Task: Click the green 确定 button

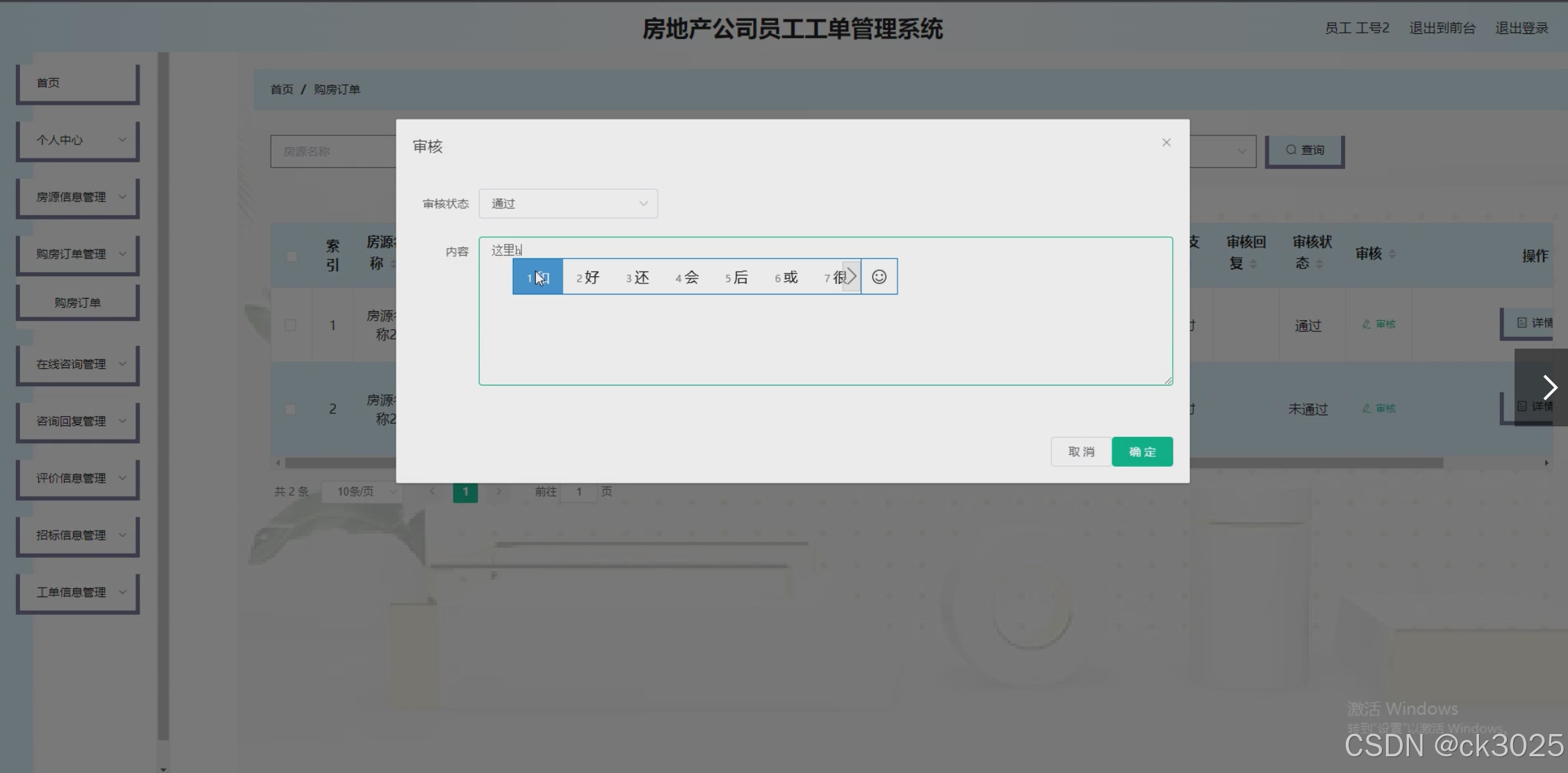Action: [1142, 452]
